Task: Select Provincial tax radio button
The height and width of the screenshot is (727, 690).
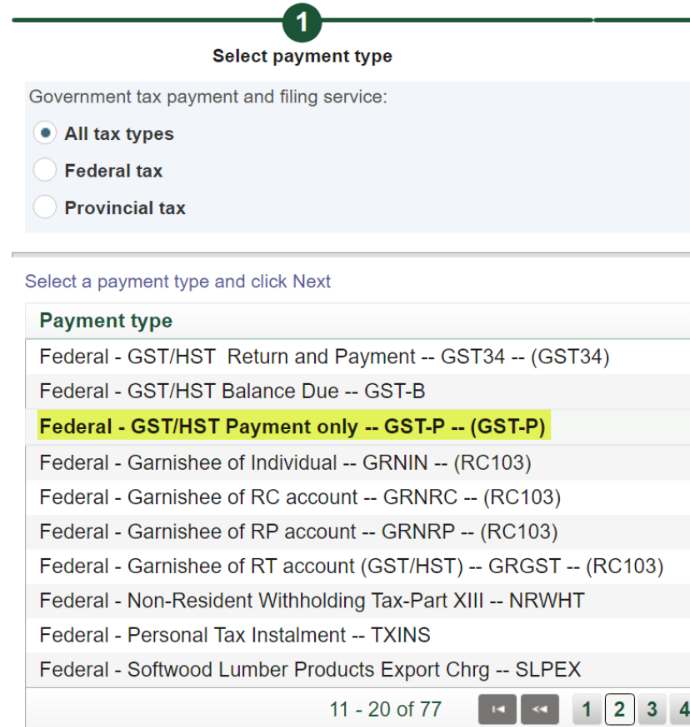Action: pyautogui.click(x=45, y=207)
